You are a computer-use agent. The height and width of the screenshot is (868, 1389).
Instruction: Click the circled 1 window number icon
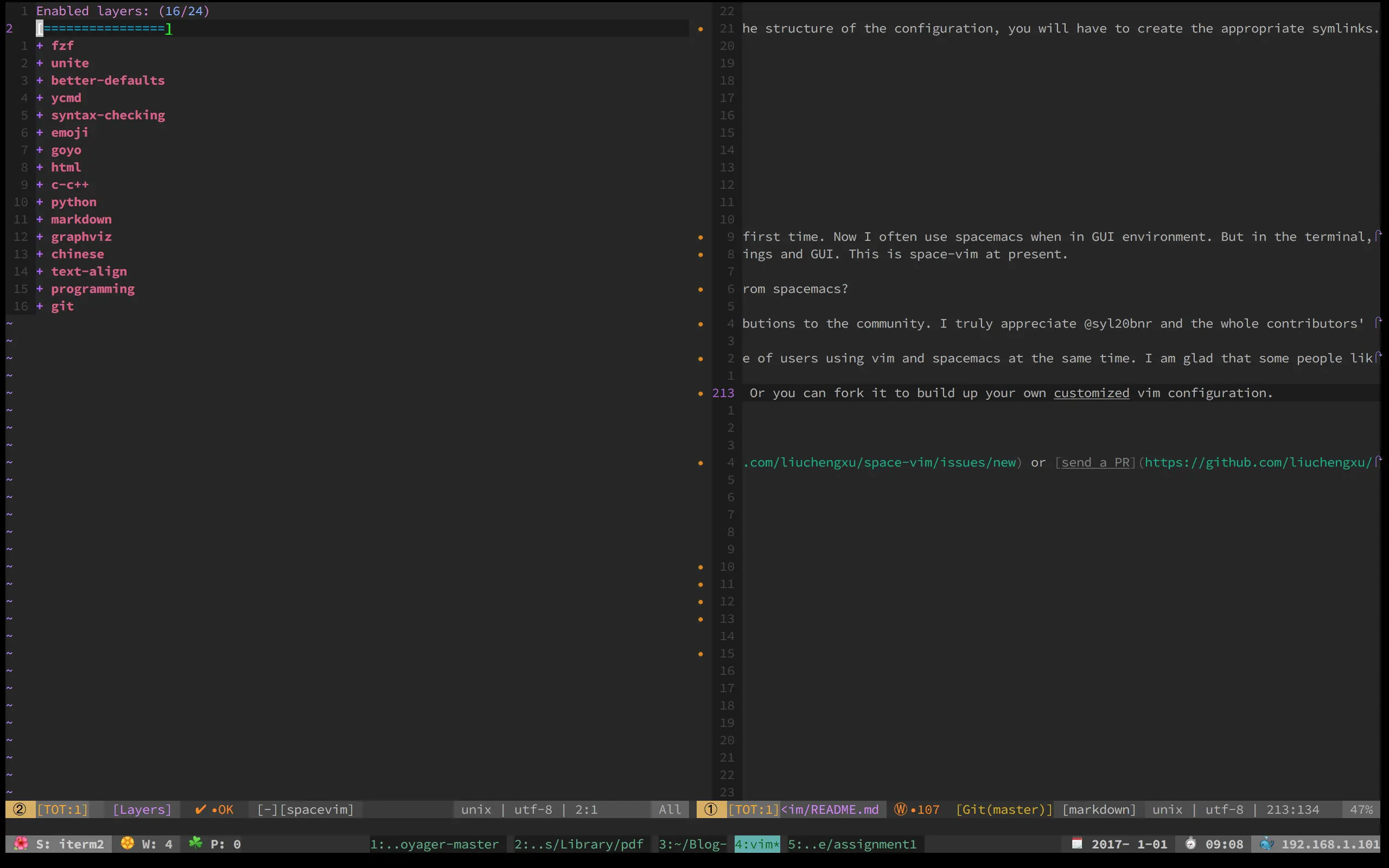point(711,809)
